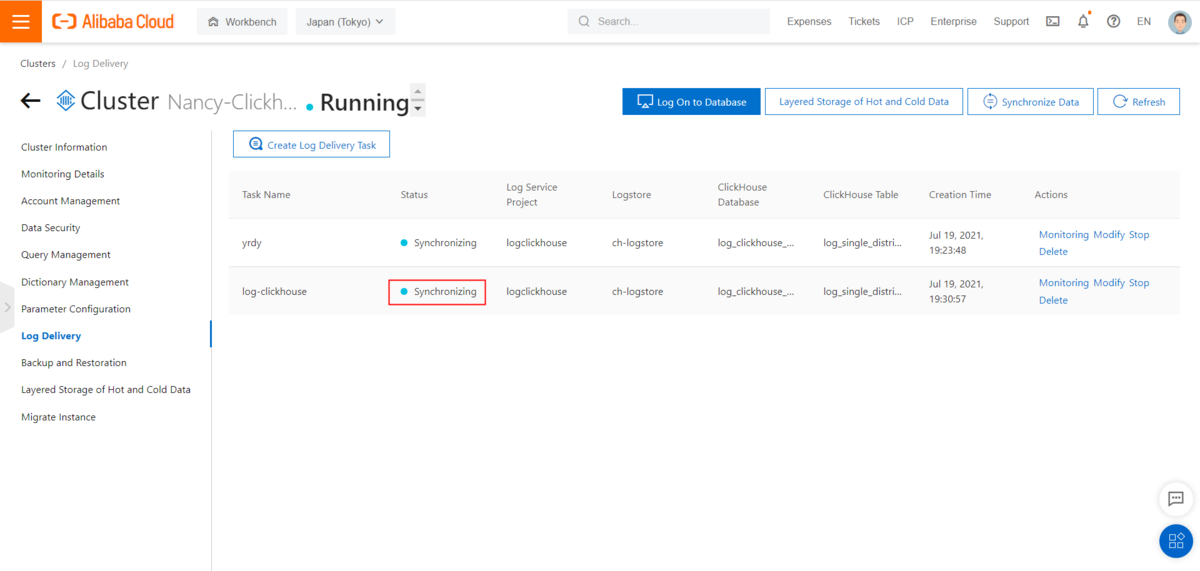Open notifications bell icon
This screenshot has width=1200, height=571.
1083,21
